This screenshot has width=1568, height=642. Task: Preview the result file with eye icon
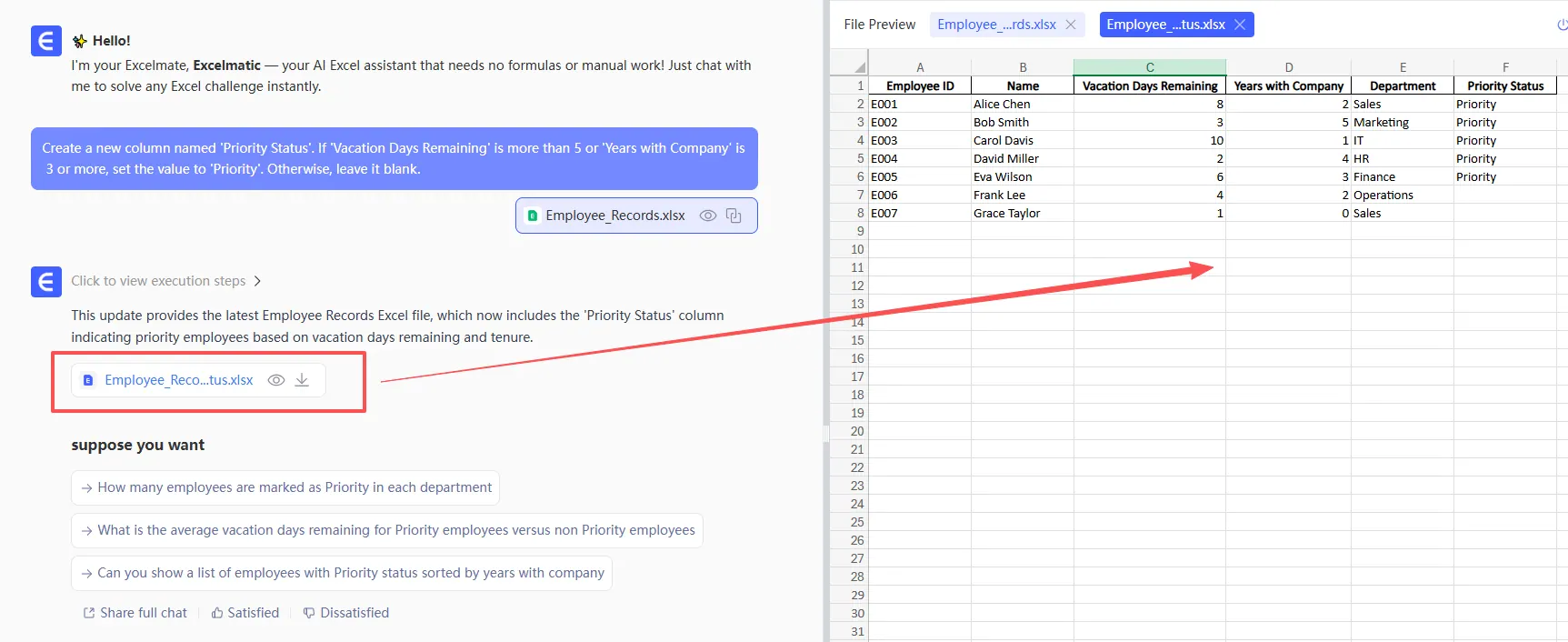pos(276,380)
